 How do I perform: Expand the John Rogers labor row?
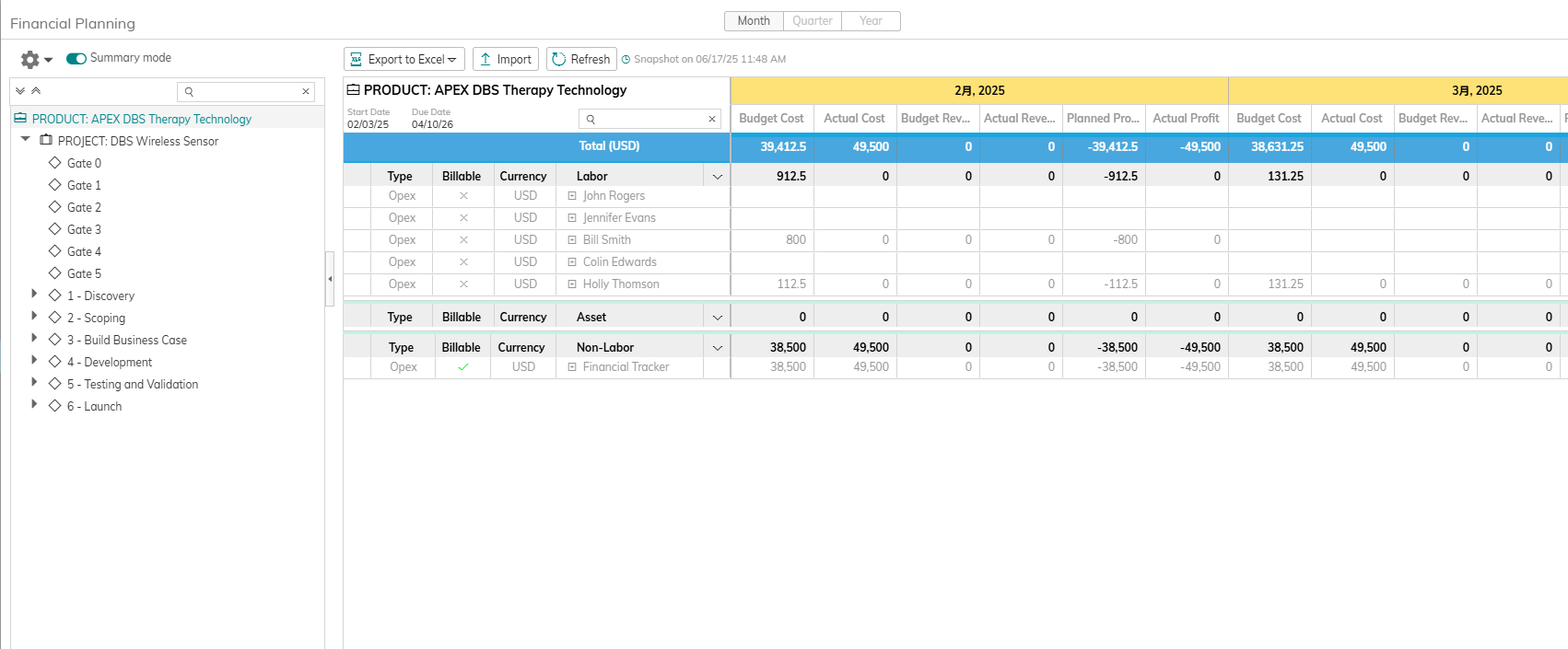click(572, 196)
